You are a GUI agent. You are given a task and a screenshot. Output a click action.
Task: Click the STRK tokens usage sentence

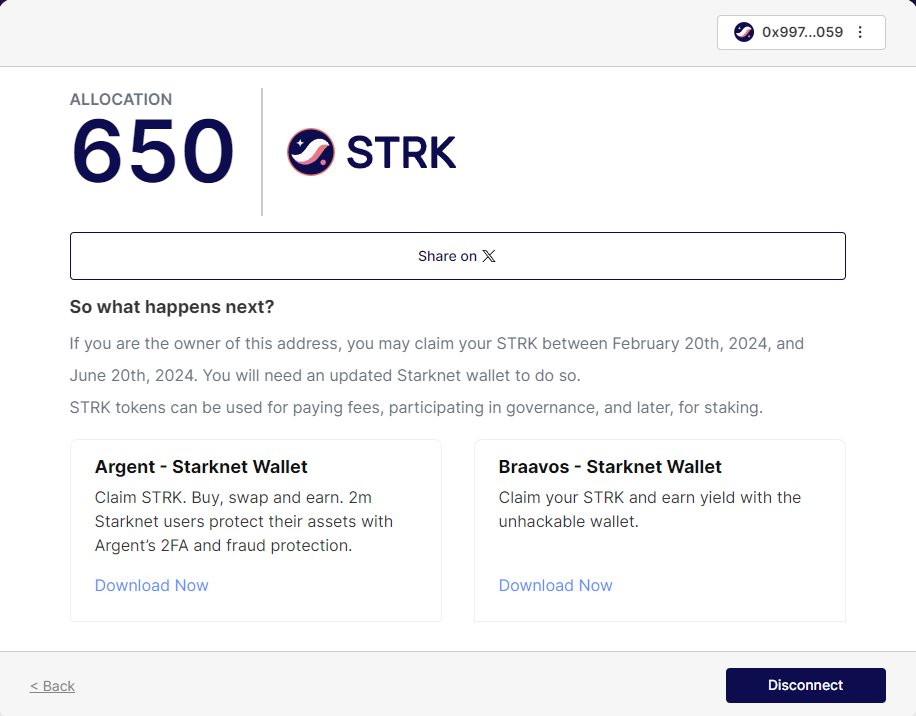tap(416, 407)
